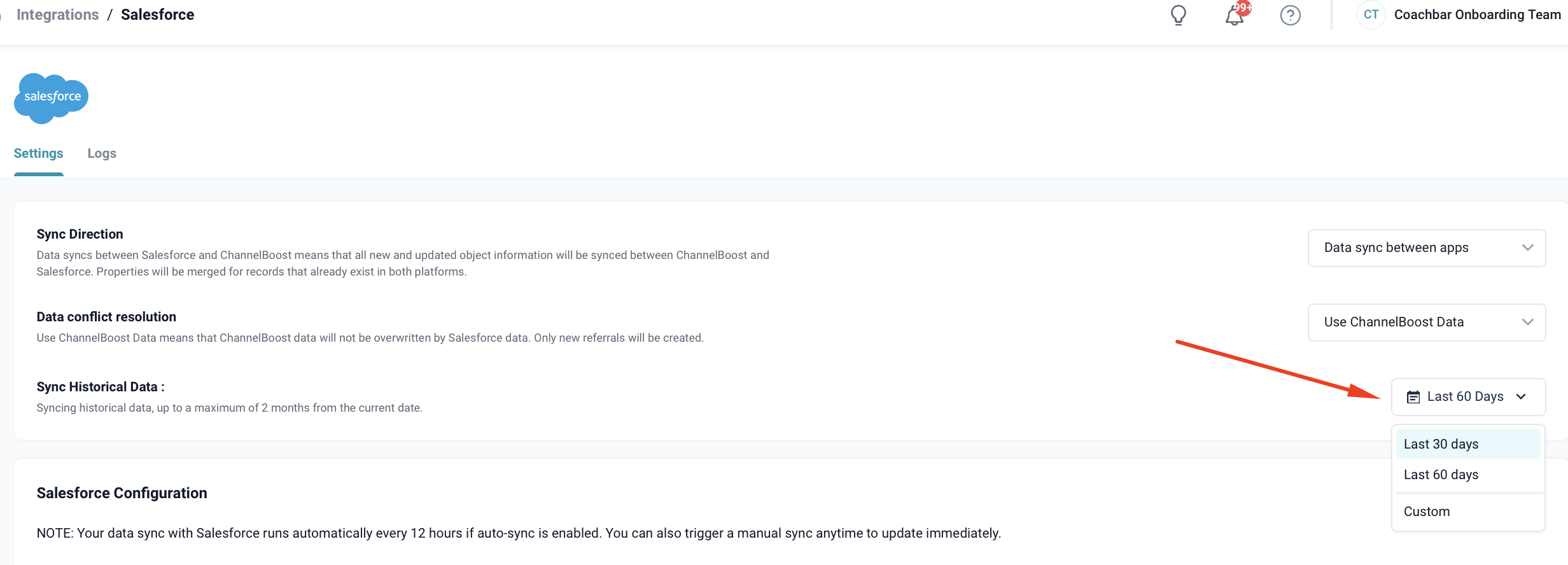Screen dimensions: 1568x565
Task: Click the lightbulb tips icon
Action: coord(1179,15)
